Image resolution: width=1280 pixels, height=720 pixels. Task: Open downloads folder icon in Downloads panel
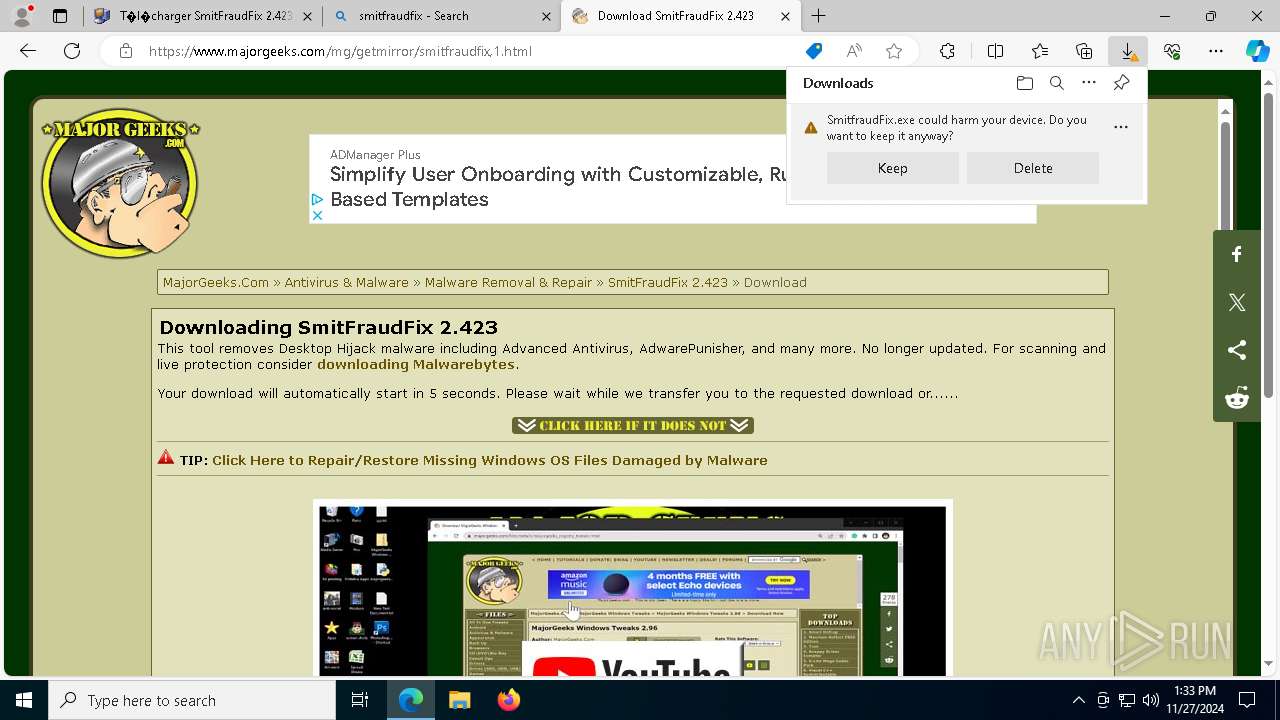pos(1024,83)
